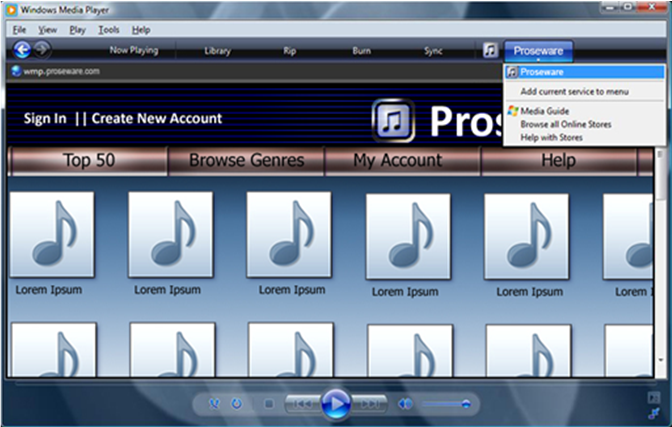This screenshot has height=427, width=672.
Task: Select Browse all Online Stores
Action: (x=566, y=125)
